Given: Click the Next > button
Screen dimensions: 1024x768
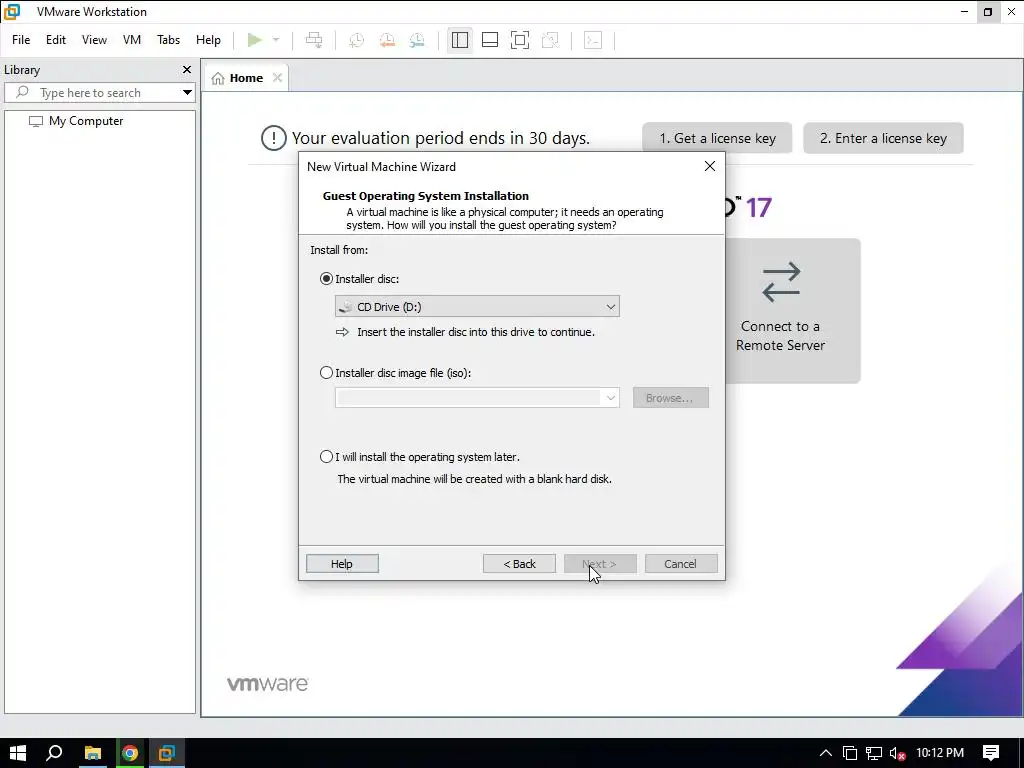Looking at the screenshot, I should tap(600, 564).
